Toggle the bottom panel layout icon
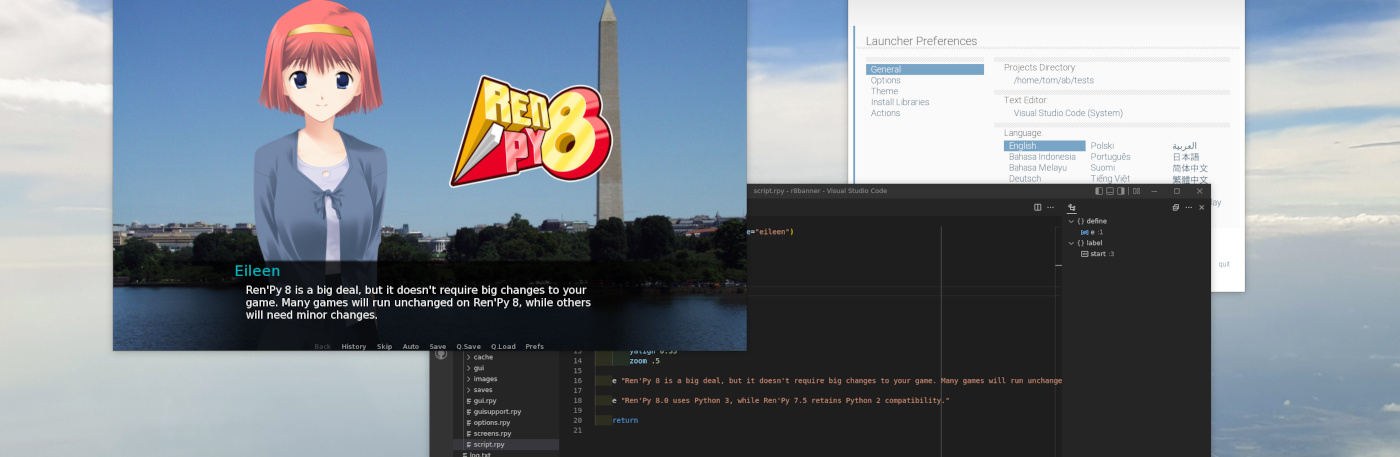 coord(1110,191)
